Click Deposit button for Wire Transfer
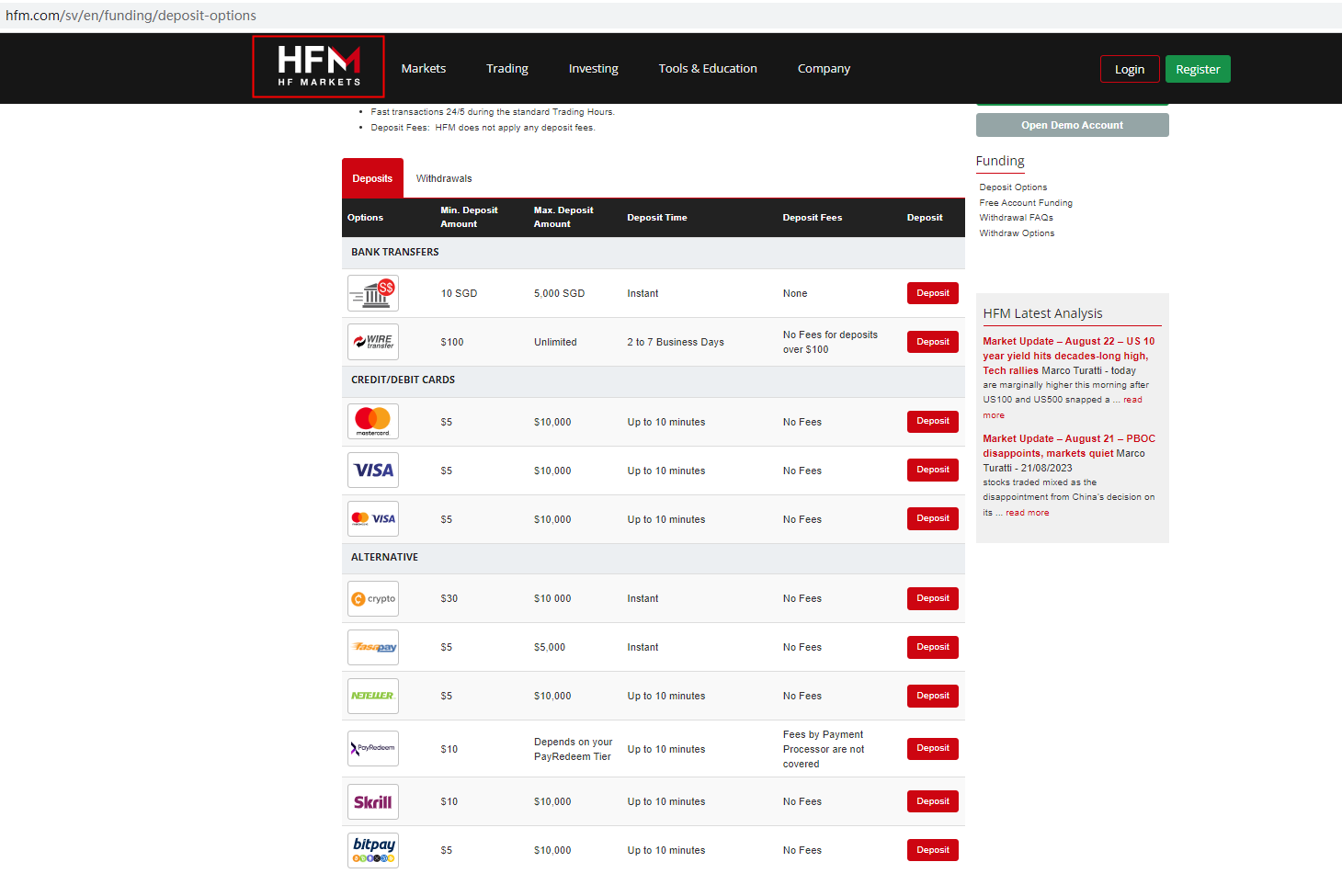Viewport: 1342px width, 896px height. pyautogui.click(x=932, y=342)
